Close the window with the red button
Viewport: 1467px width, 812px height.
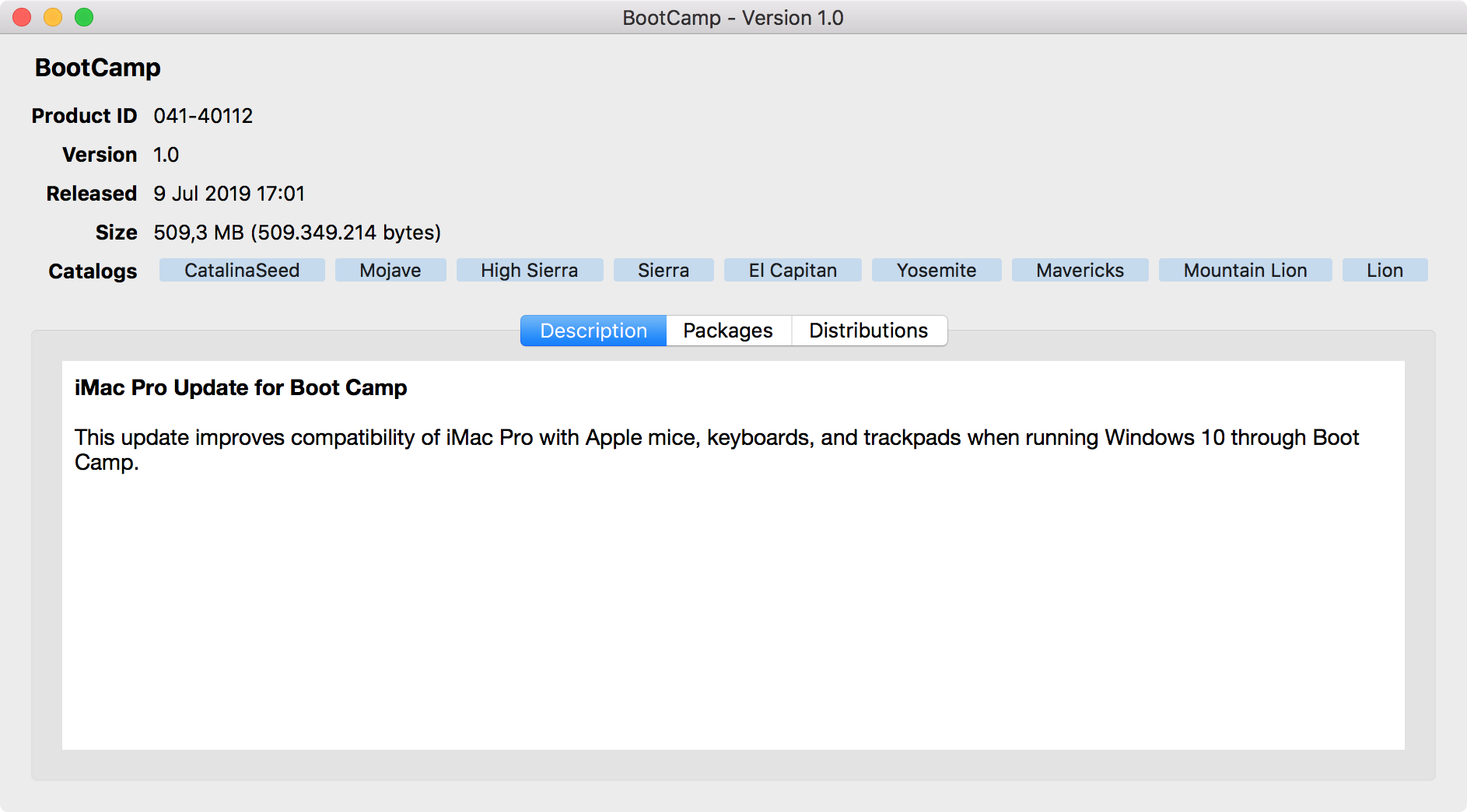pos(22,17)
